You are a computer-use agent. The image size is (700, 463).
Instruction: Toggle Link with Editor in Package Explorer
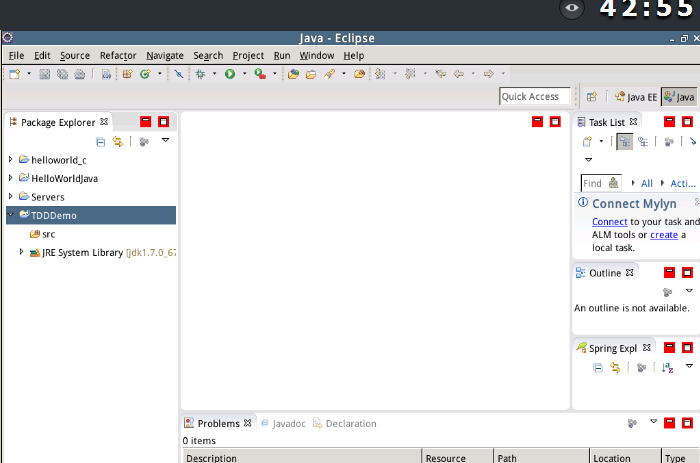[117, 142]
